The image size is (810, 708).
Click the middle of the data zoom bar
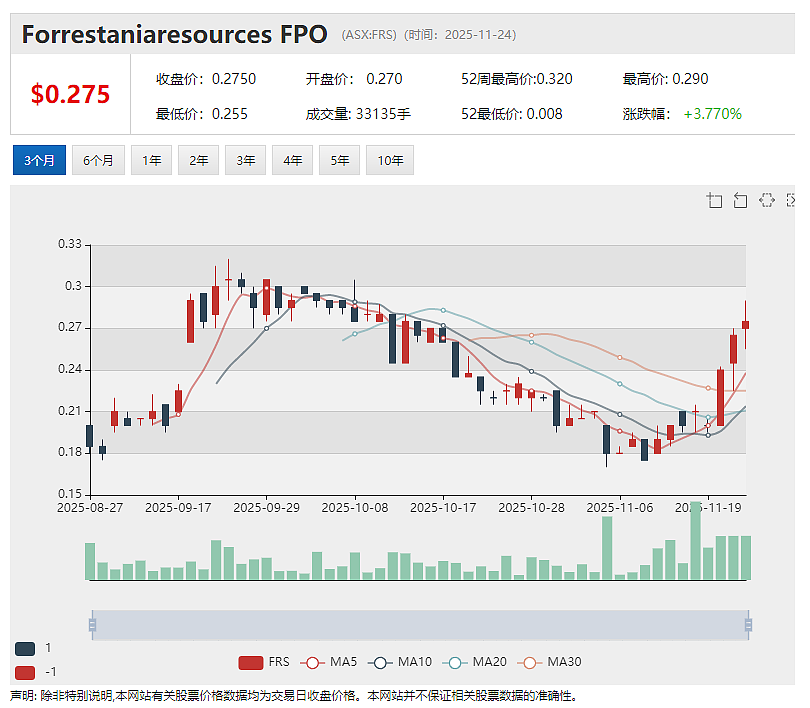(x=420, y=625)
